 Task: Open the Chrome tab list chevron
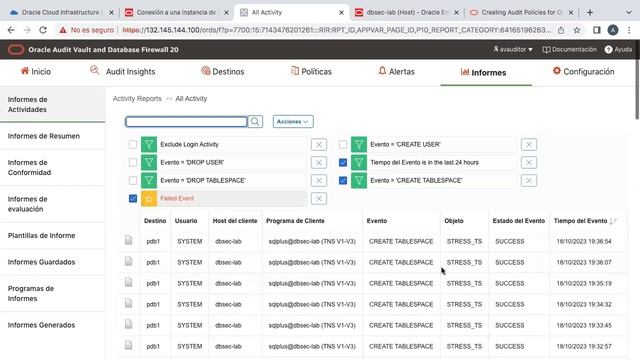629,13
